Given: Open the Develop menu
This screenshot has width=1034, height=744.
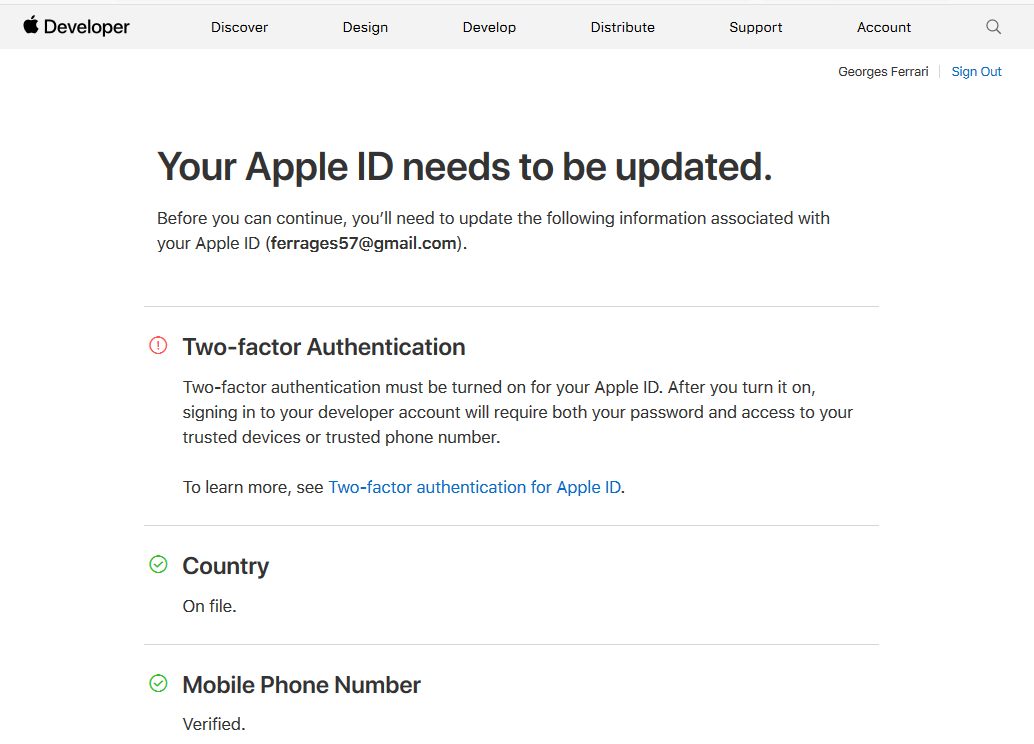Looking at the screenshot, I should (489, 27).
